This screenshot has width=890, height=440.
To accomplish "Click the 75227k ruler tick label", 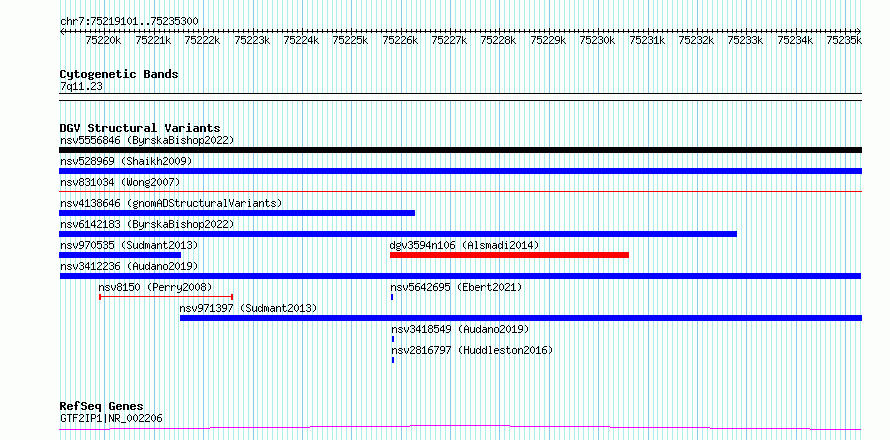I will click(x=450, y=40).
